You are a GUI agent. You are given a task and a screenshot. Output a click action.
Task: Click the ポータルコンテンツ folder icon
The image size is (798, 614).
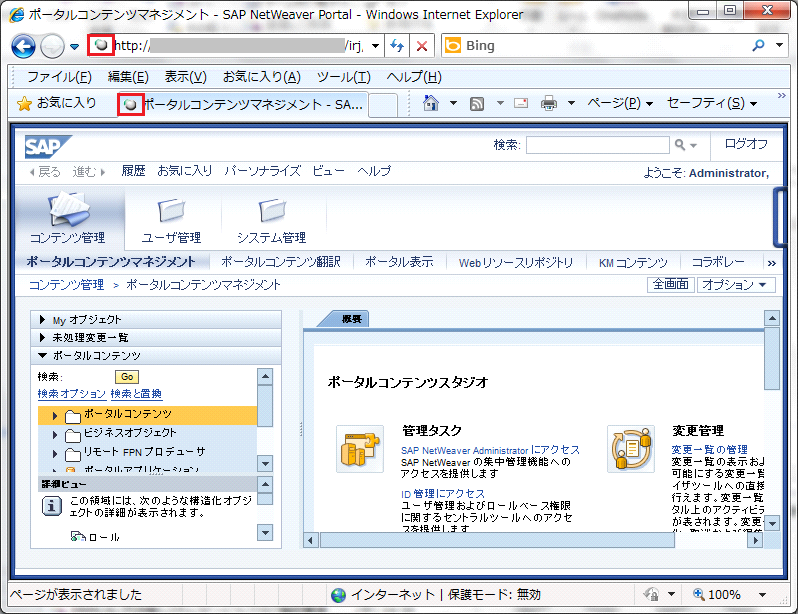tap(73, 416)
